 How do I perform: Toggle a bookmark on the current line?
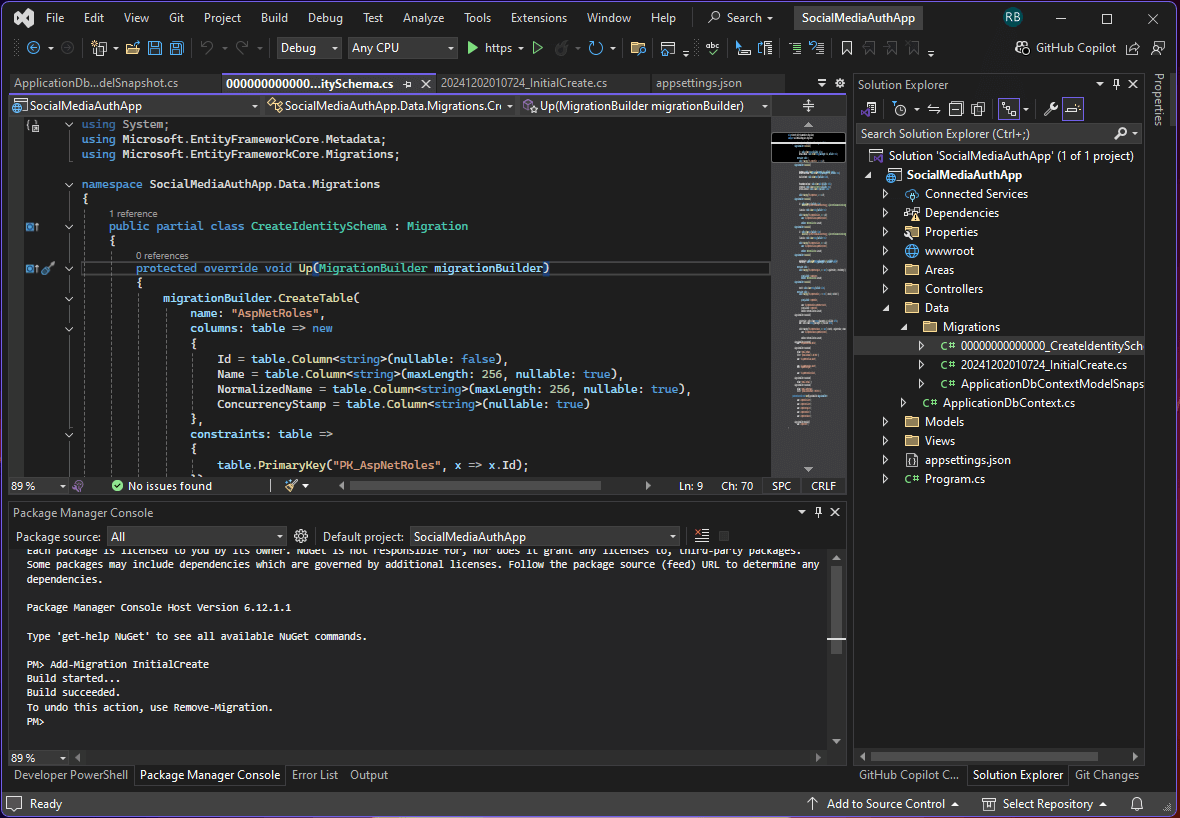[846, 48]
